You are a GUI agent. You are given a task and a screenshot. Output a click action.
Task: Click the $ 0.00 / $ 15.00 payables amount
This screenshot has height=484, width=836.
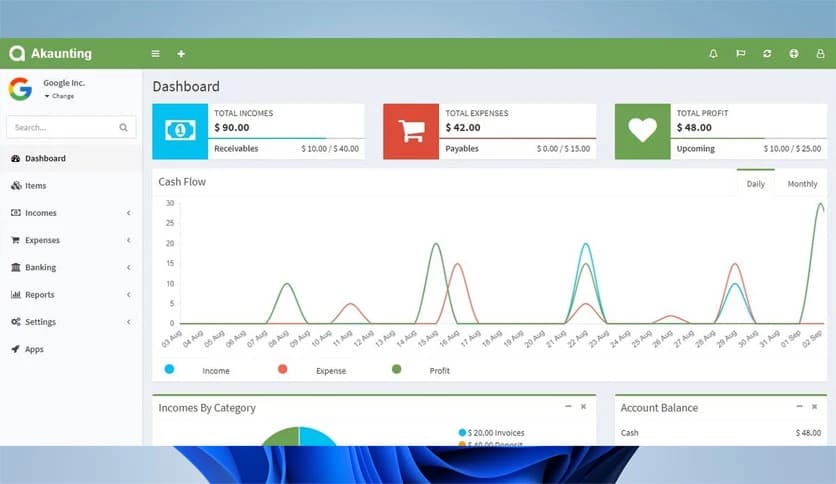(x=564, y=149)
